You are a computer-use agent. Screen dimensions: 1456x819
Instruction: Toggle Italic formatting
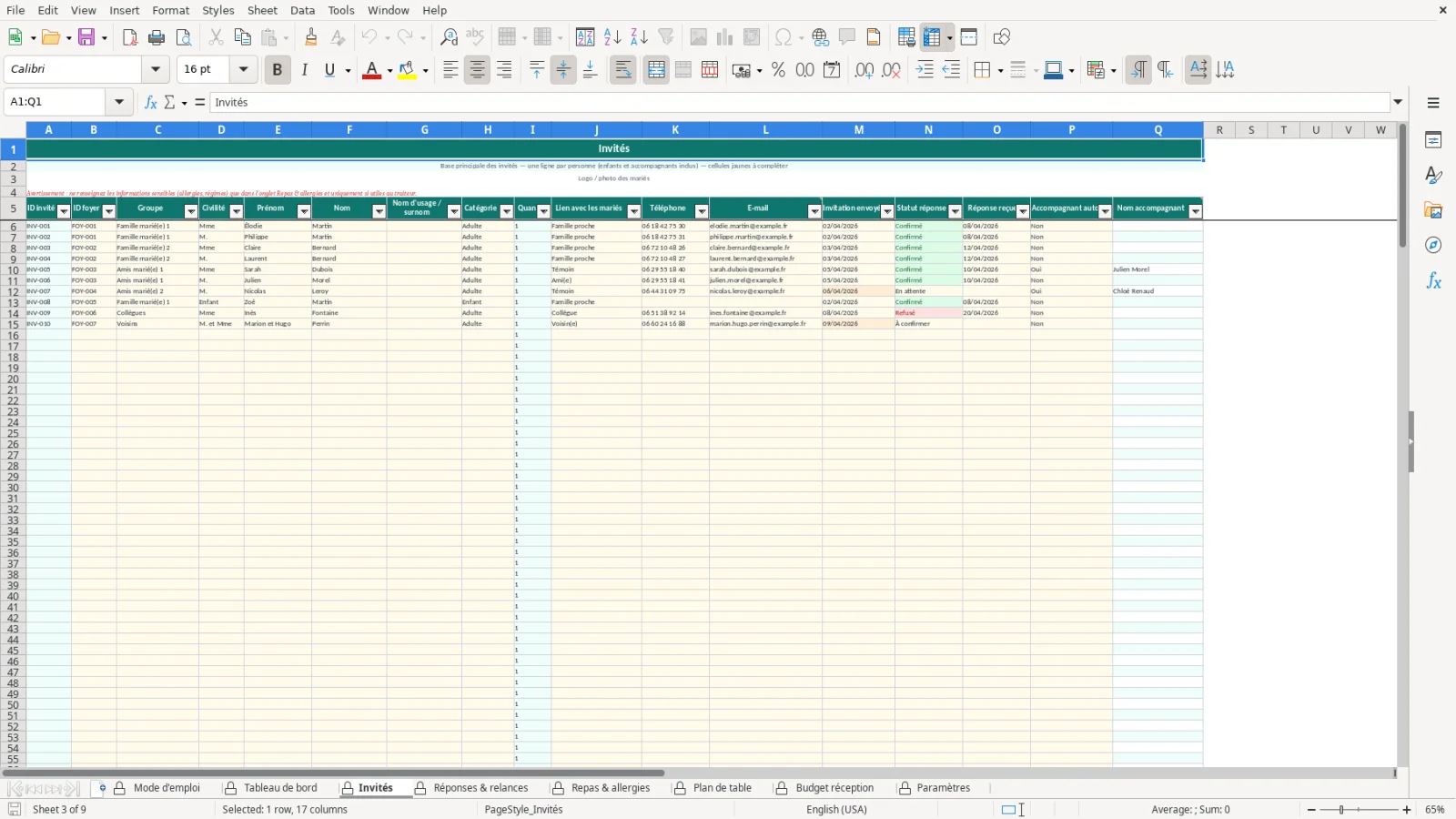(304, 70)
